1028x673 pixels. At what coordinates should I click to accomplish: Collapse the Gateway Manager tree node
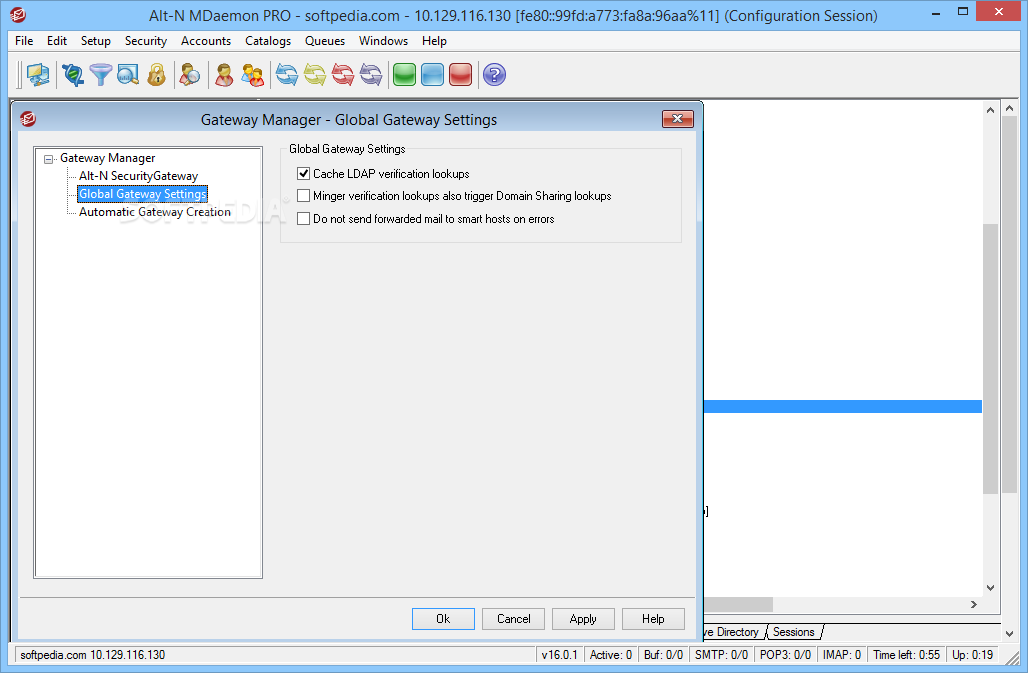(49, 159)
